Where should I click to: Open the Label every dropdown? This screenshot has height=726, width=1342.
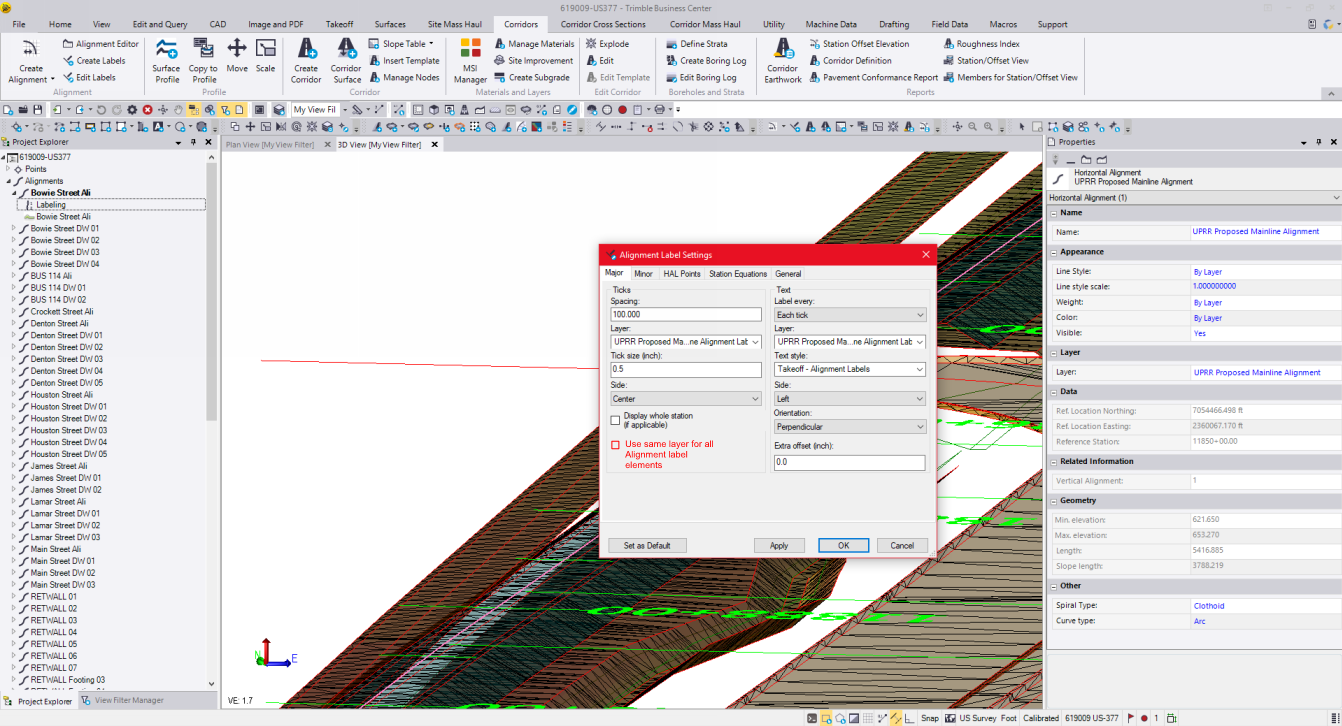(850, 315)
